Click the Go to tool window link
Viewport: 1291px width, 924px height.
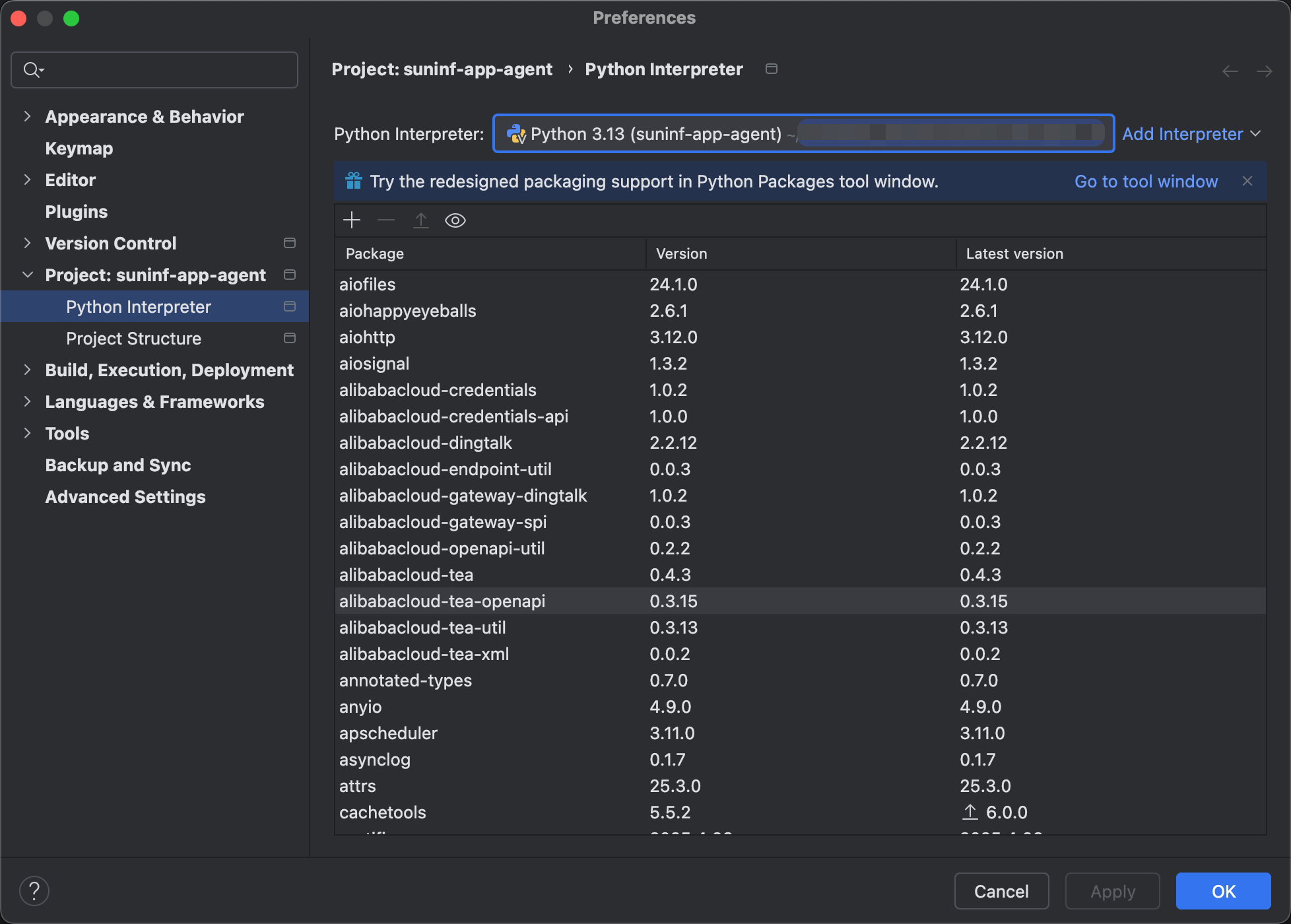tap(1146, 181)
